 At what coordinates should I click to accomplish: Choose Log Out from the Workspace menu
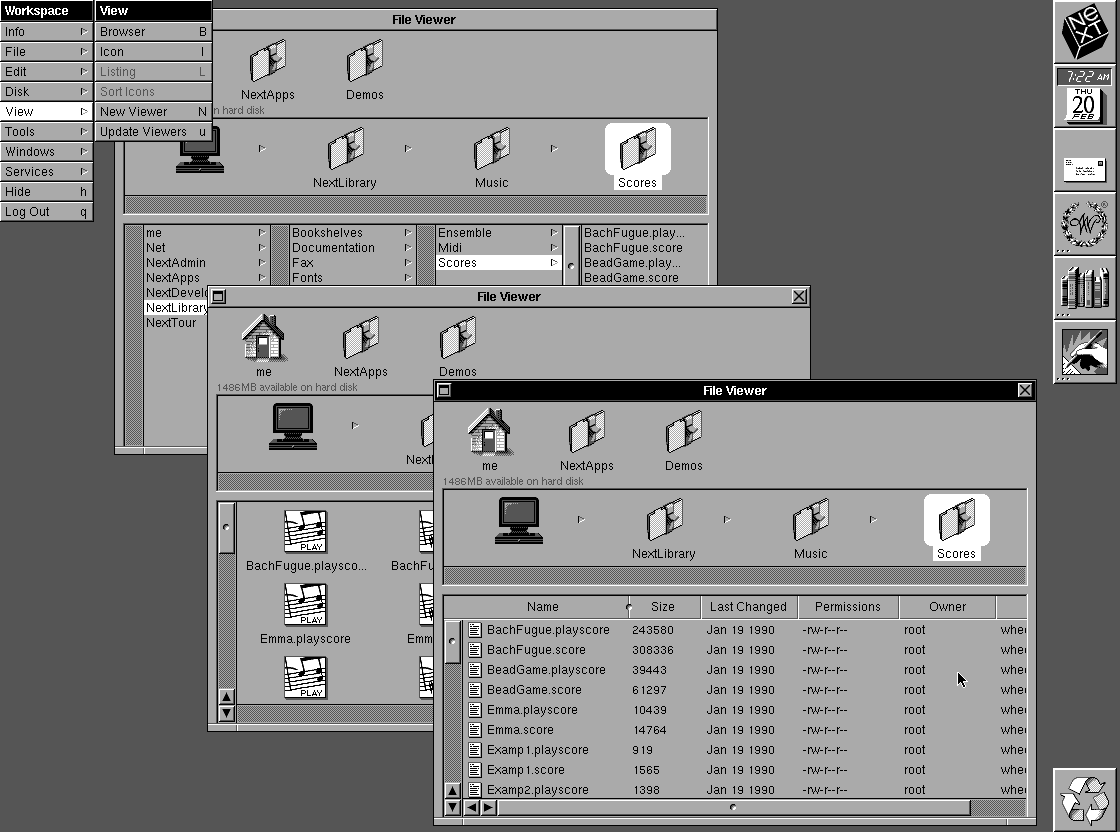pos(46,211)
